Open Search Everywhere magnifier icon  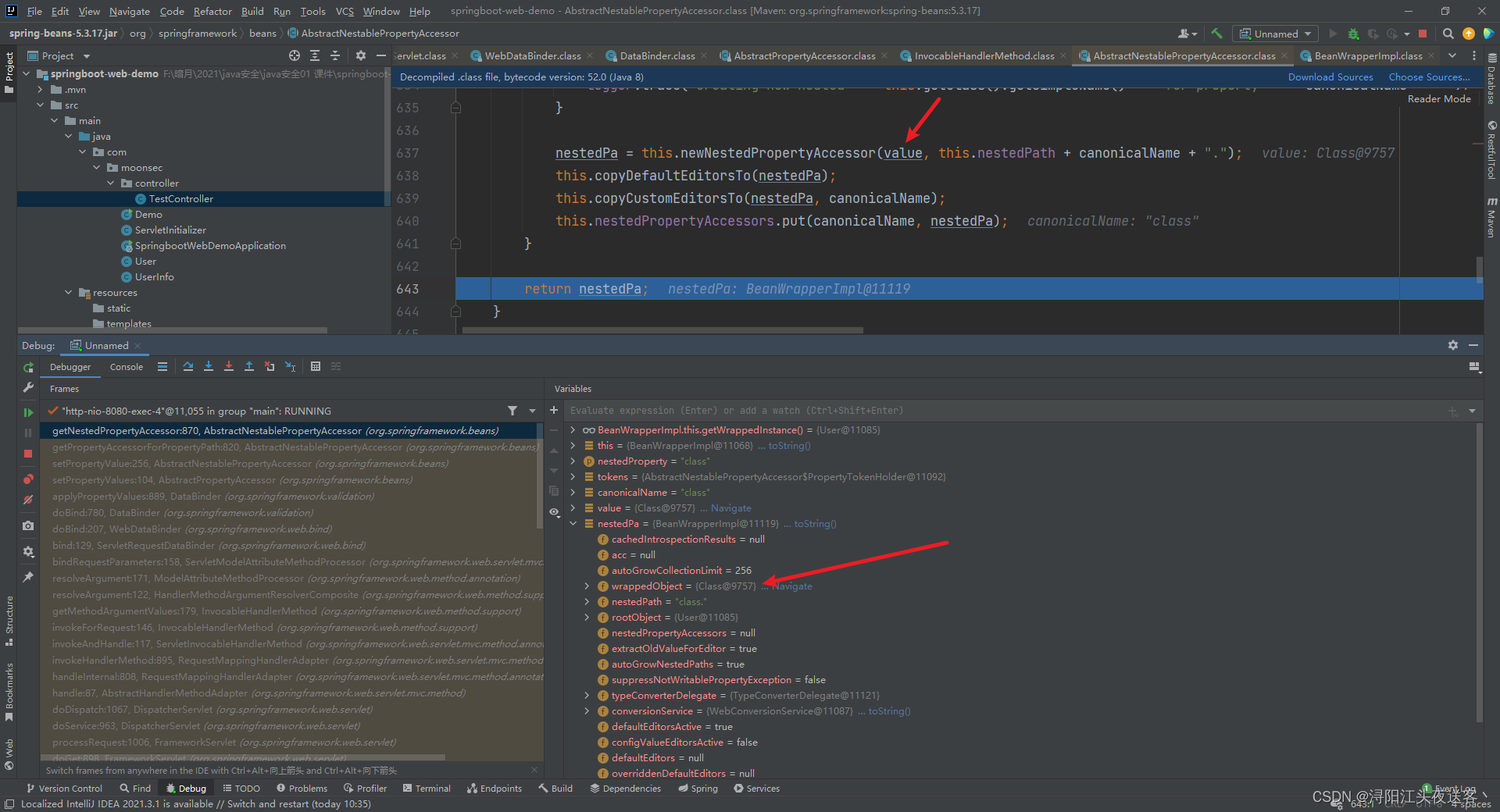1448,34
